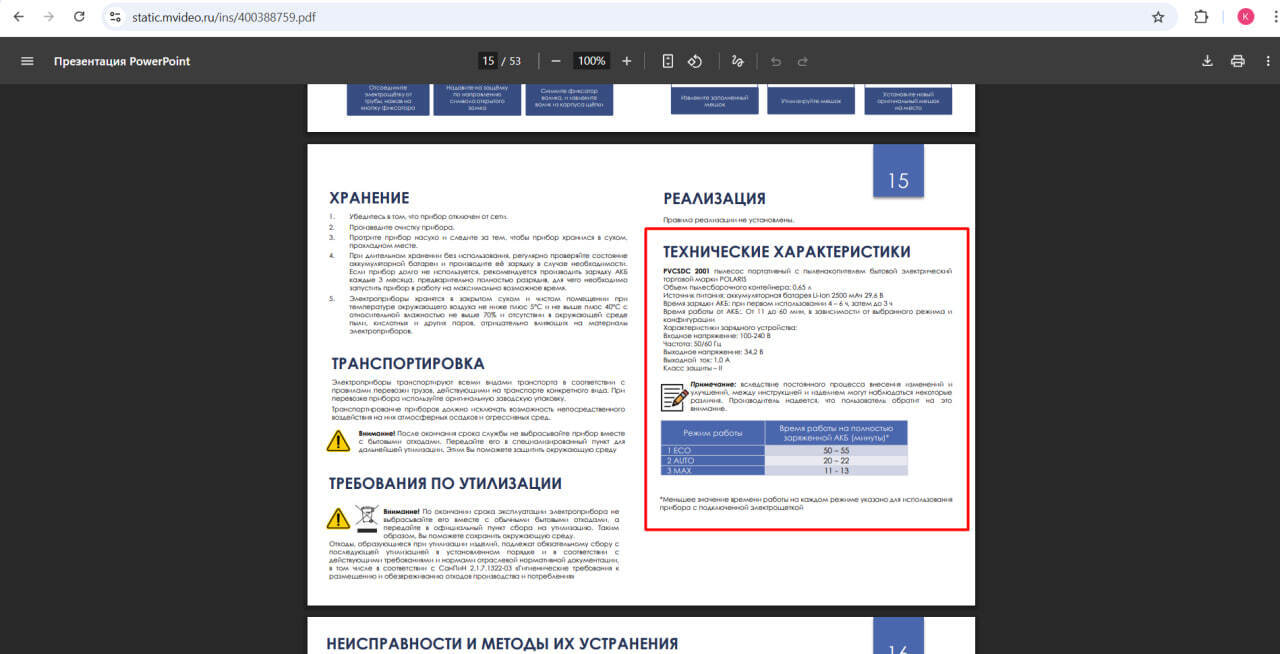Viewport: 1280px width, 654px height.
Task: Click the 2 AUTO table cell
Action: point(712,461)
